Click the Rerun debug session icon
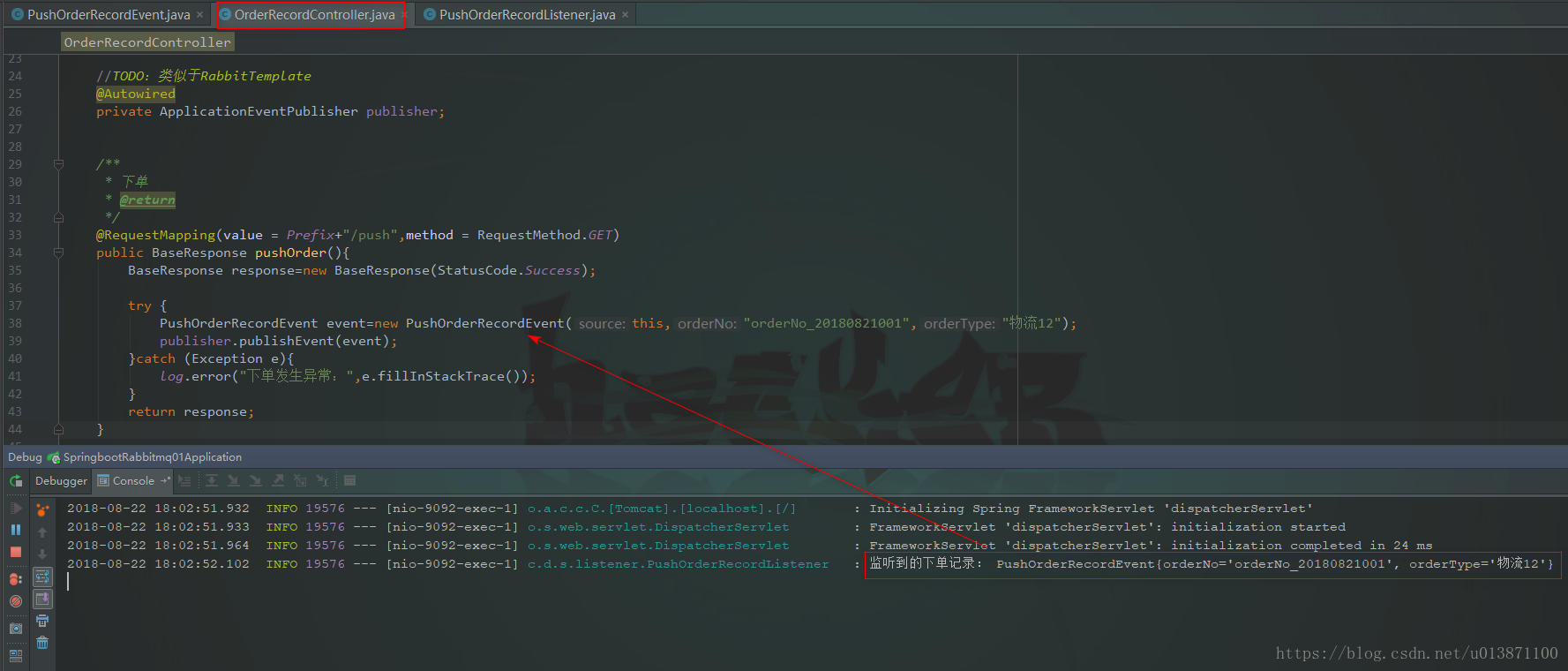This screenshot has width=1568, height=671. pos(16,481)
